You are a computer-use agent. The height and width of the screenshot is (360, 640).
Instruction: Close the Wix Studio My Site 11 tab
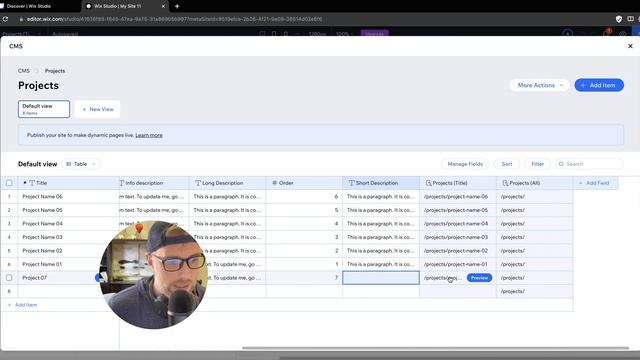pos(163,6)
